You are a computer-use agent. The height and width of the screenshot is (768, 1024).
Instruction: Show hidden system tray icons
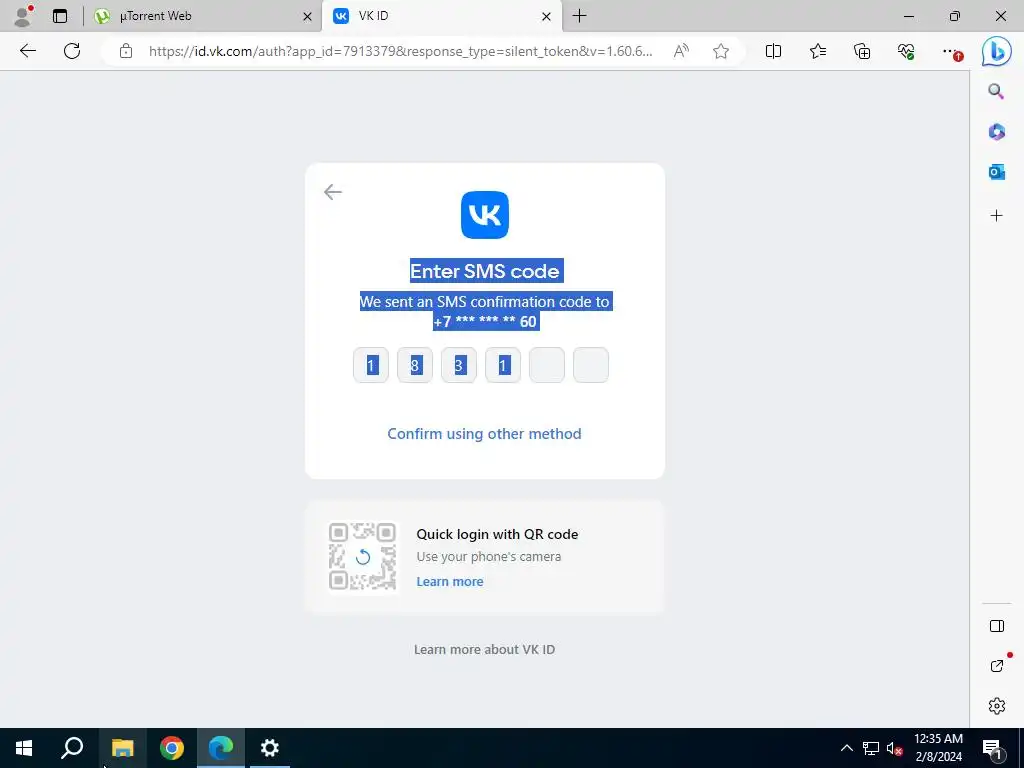[x=846, y=748]
